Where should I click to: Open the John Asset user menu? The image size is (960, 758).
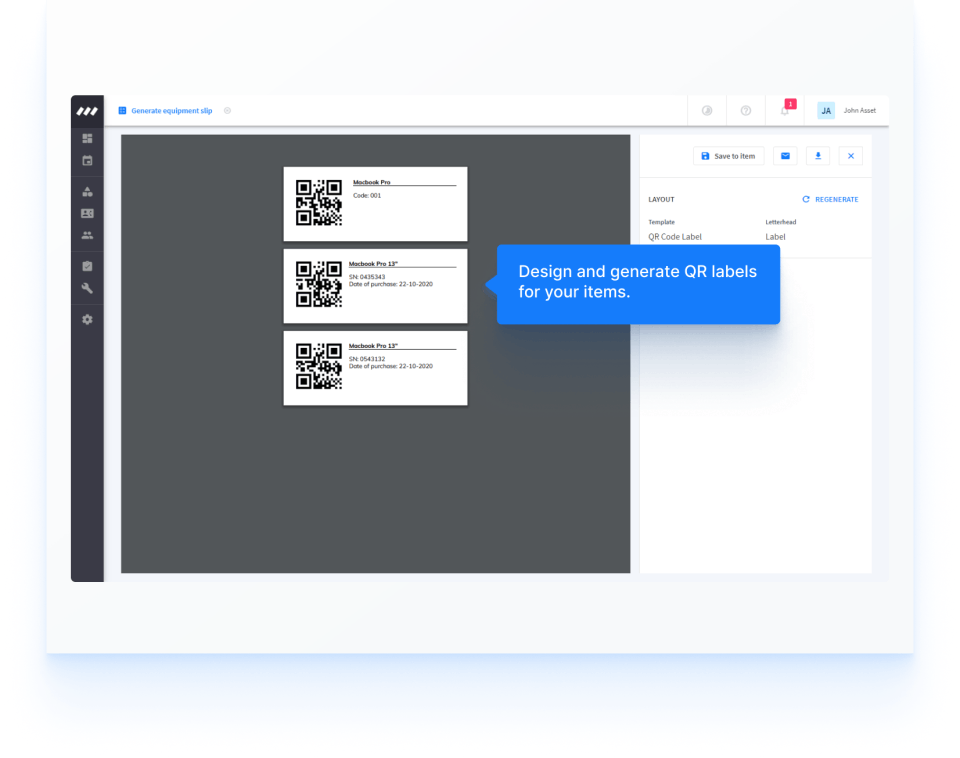click(x=860, y=111)
